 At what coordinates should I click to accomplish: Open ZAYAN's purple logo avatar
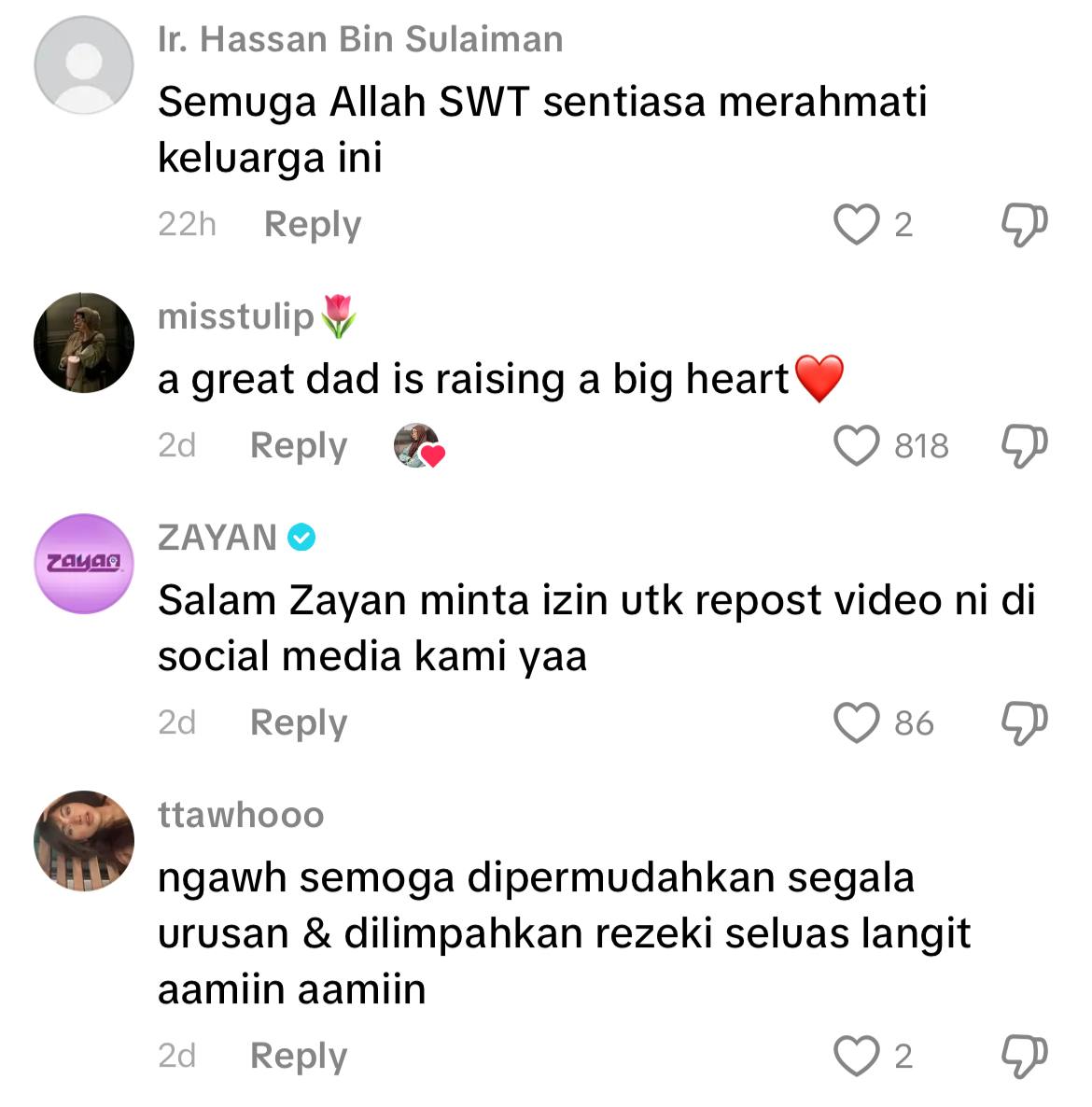[x=84, y=564]
